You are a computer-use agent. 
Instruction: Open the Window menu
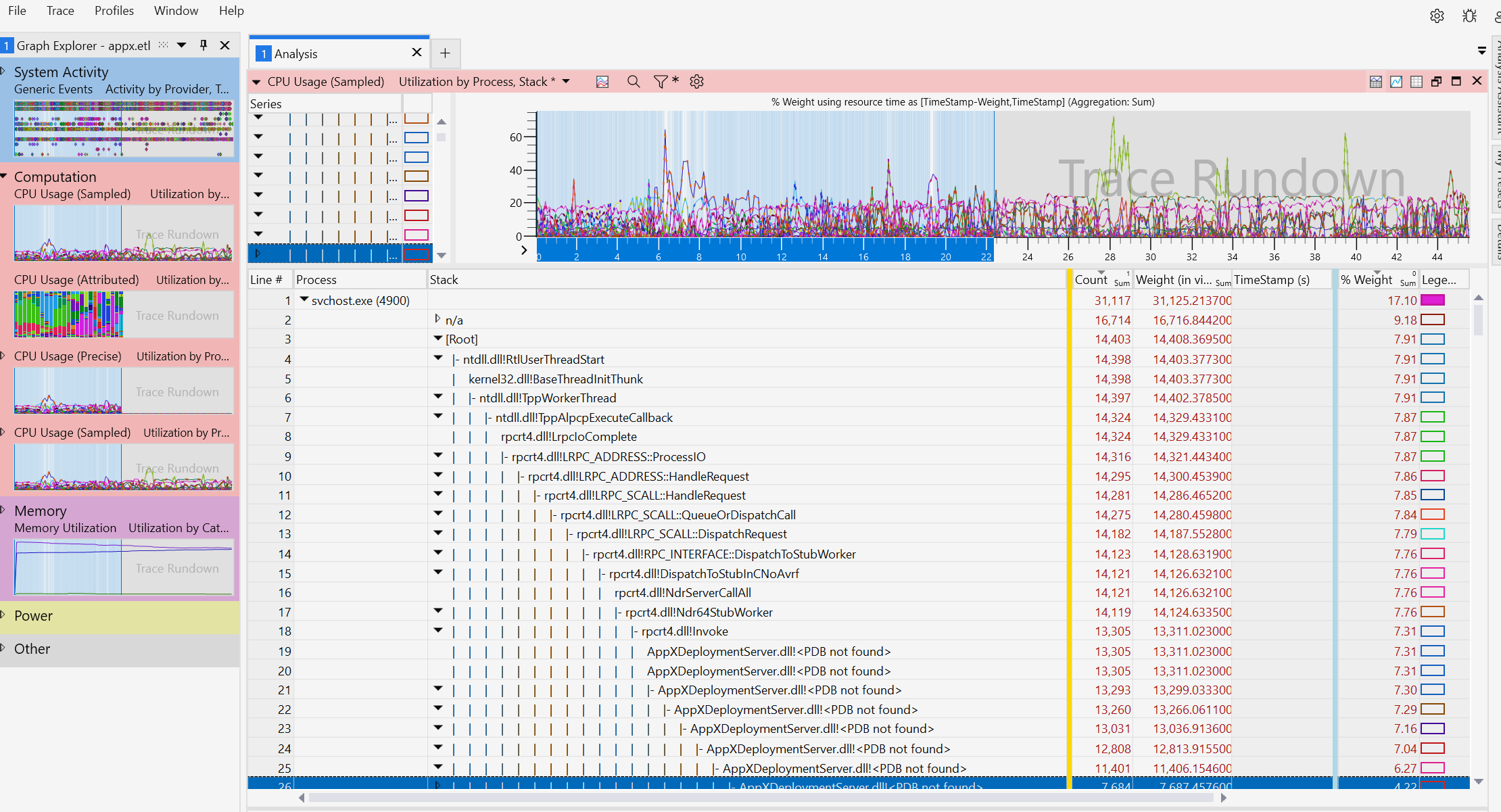tap(176, 11)
